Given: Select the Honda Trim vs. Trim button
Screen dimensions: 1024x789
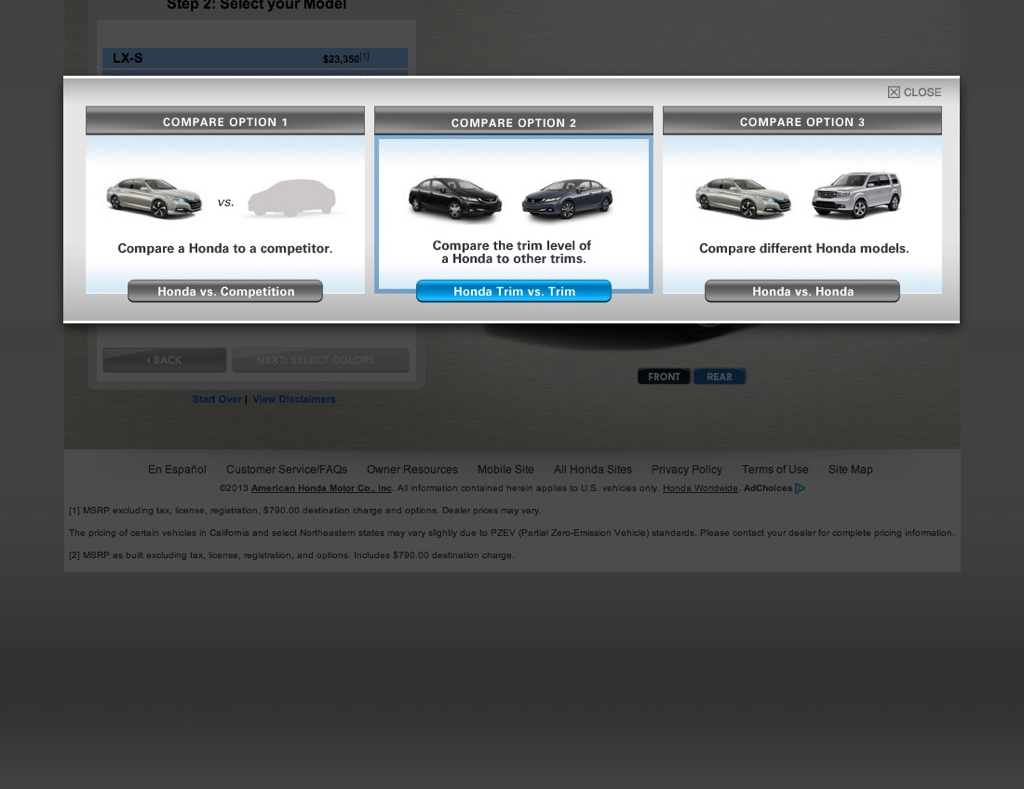Looking at the screenshot, I should 513,291.
